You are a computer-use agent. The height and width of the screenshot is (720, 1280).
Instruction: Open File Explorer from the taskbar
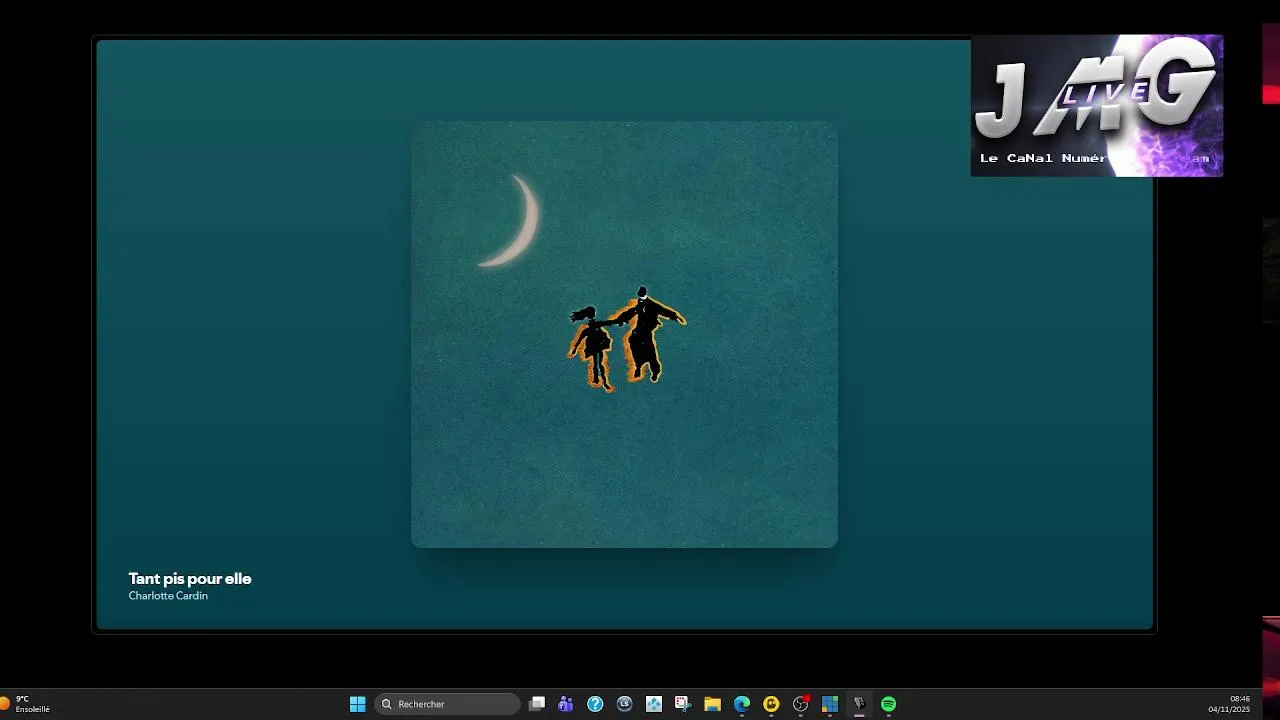click(712, 704)
